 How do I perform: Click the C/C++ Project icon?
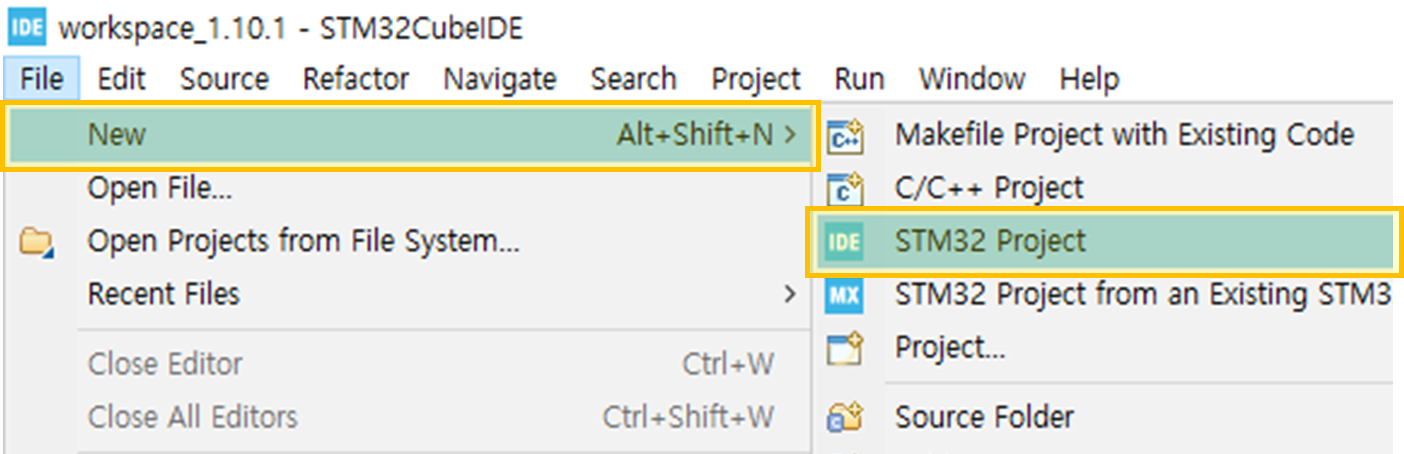coord(845,188)
